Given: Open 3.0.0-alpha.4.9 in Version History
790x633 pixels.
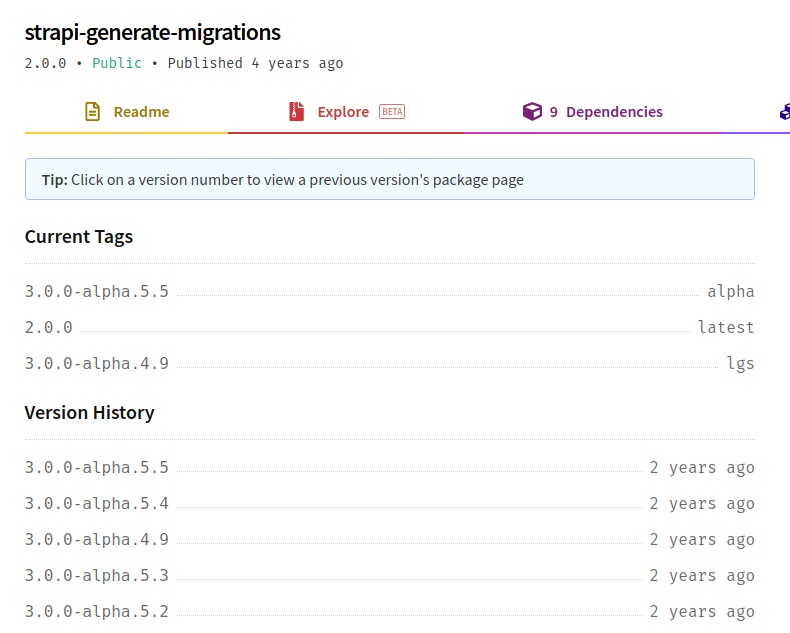Looking at the screenshot, I should tap(97, 539).
